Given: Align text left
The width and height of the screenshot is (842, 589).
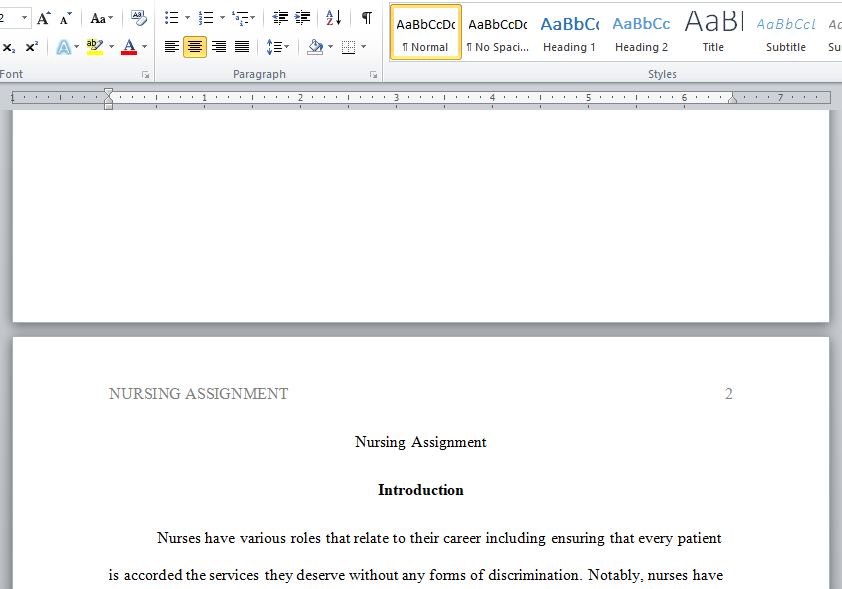Looking at the screenshot, I should (x=172, y=47).
